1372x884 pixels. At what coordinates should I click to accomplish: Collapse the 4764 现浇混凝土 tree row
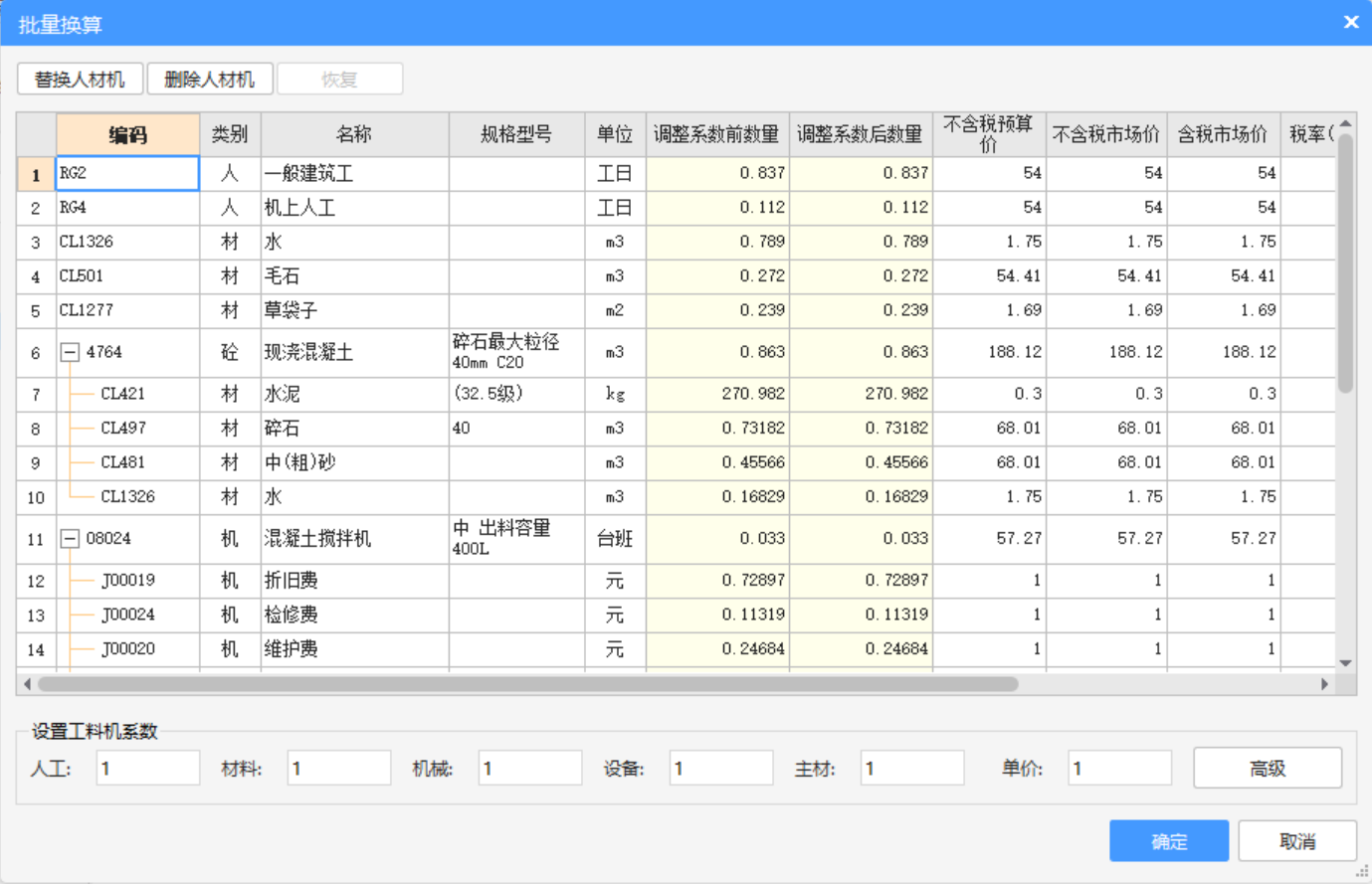point(70,353)
